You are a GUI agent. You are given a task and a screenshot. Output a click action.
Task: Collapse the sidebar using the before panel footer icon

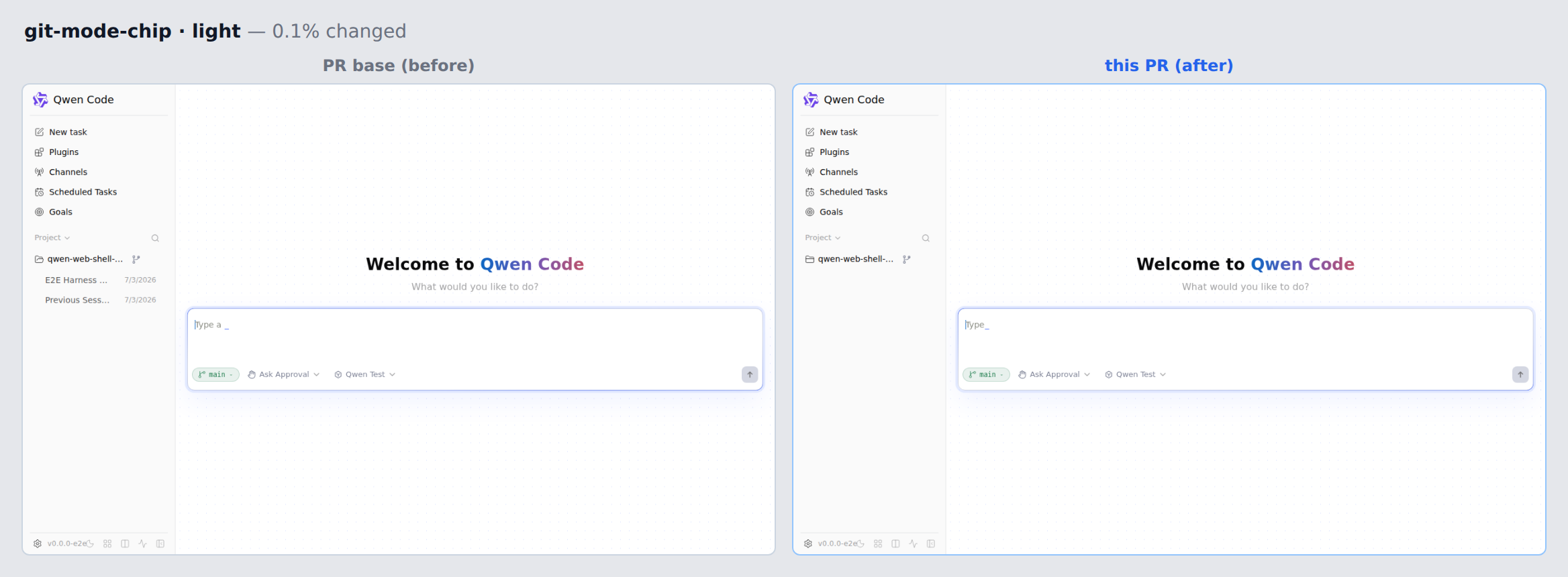(160, 543)
